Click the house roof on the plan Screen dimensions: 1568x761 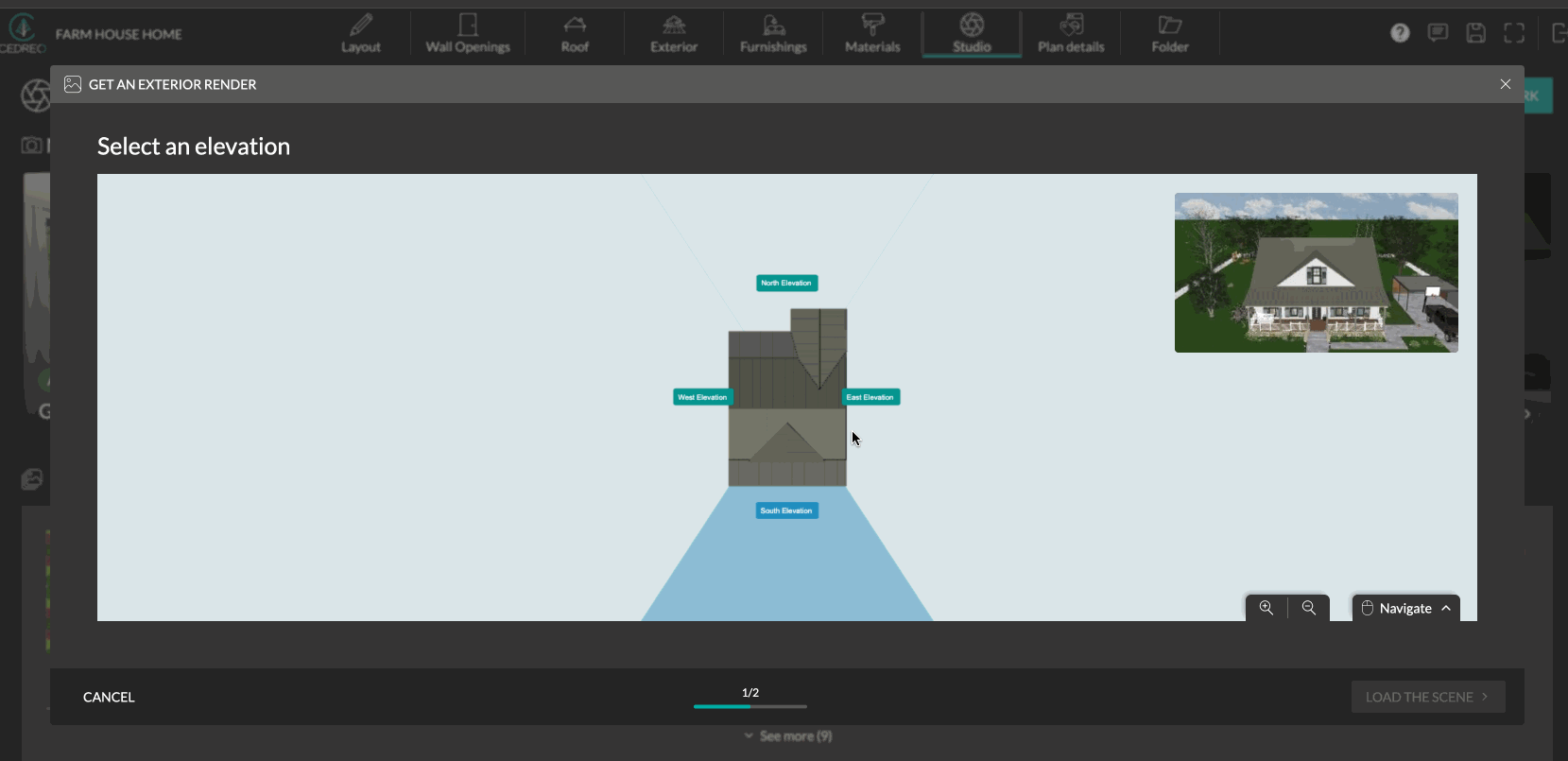(787, 397)
